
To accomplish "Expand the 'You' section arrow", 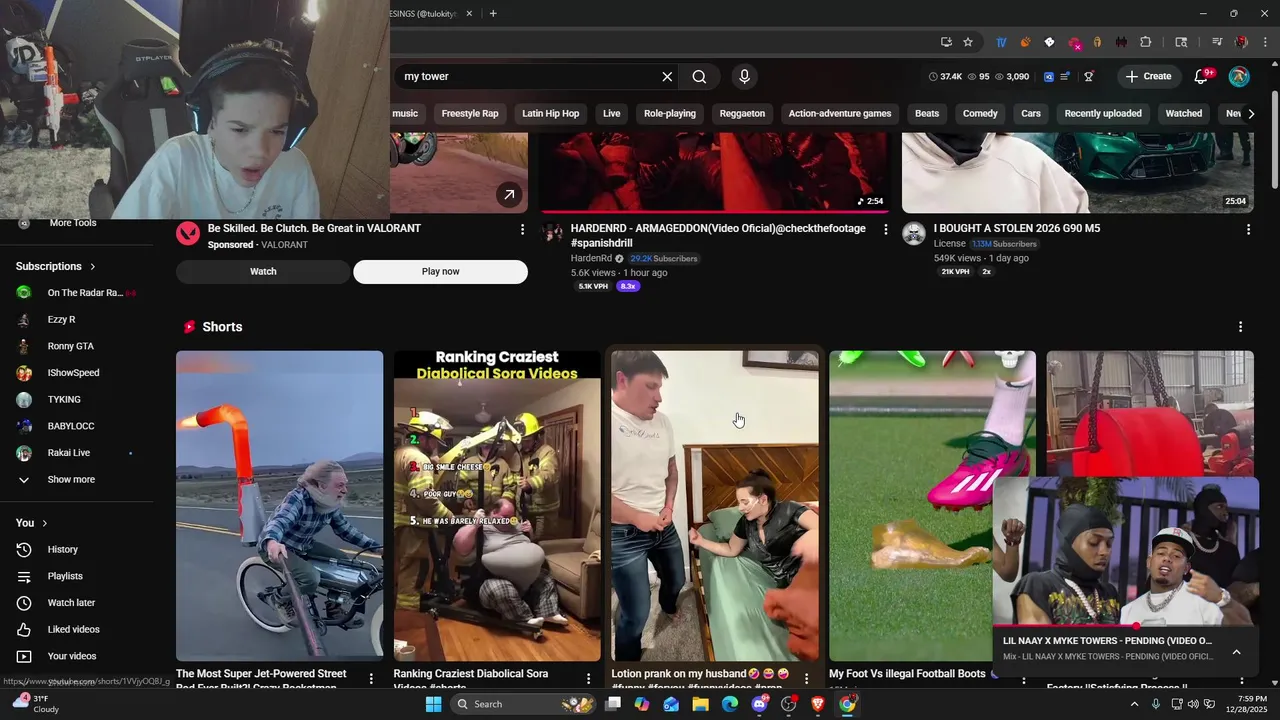I will 44,523.
